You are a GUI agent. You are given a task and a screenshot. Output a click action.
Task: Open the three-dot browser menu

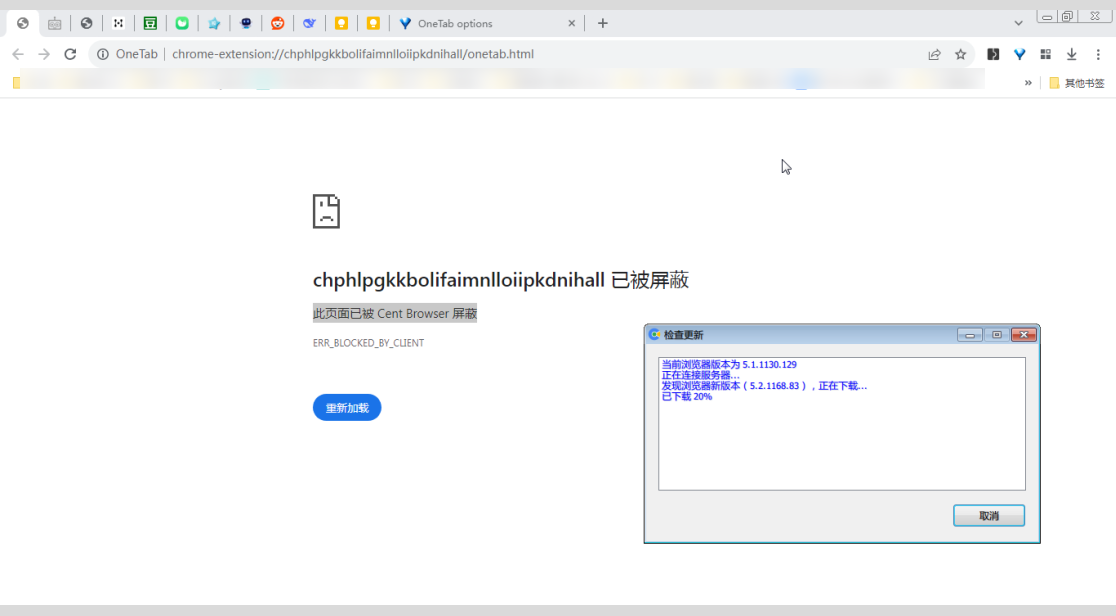click(x=1098, y=54)
